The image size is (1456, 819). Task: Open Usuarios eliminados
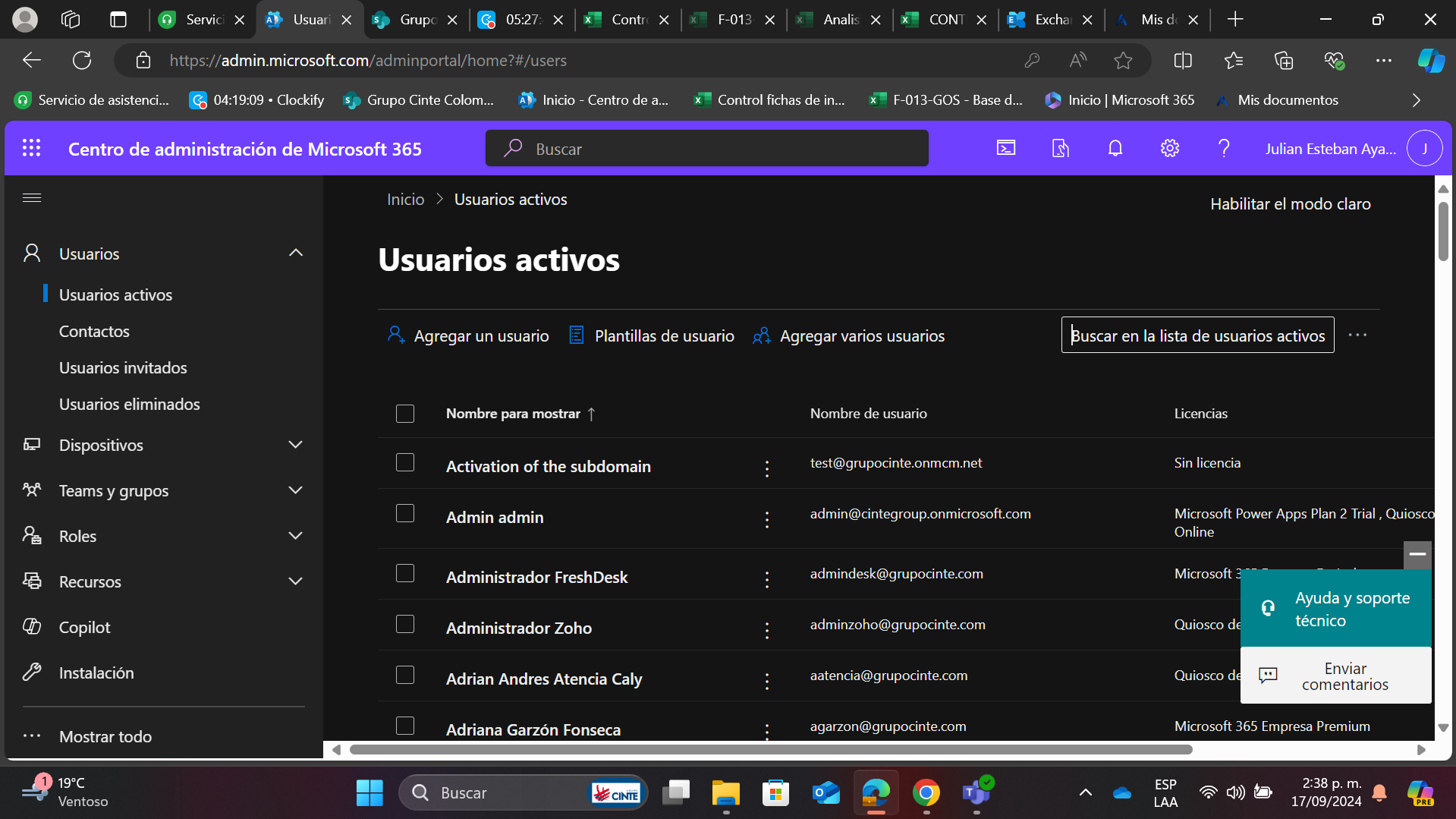[130, 404]
